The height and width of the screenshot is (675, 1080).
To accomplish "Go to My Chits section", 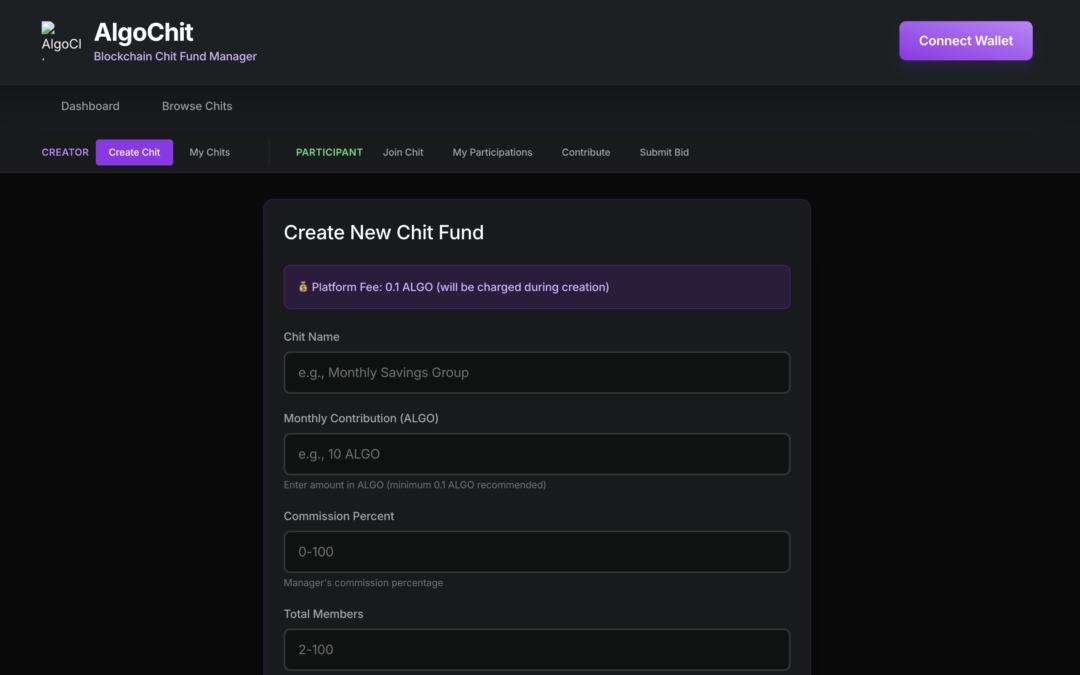I will click(x=209, y=152).
